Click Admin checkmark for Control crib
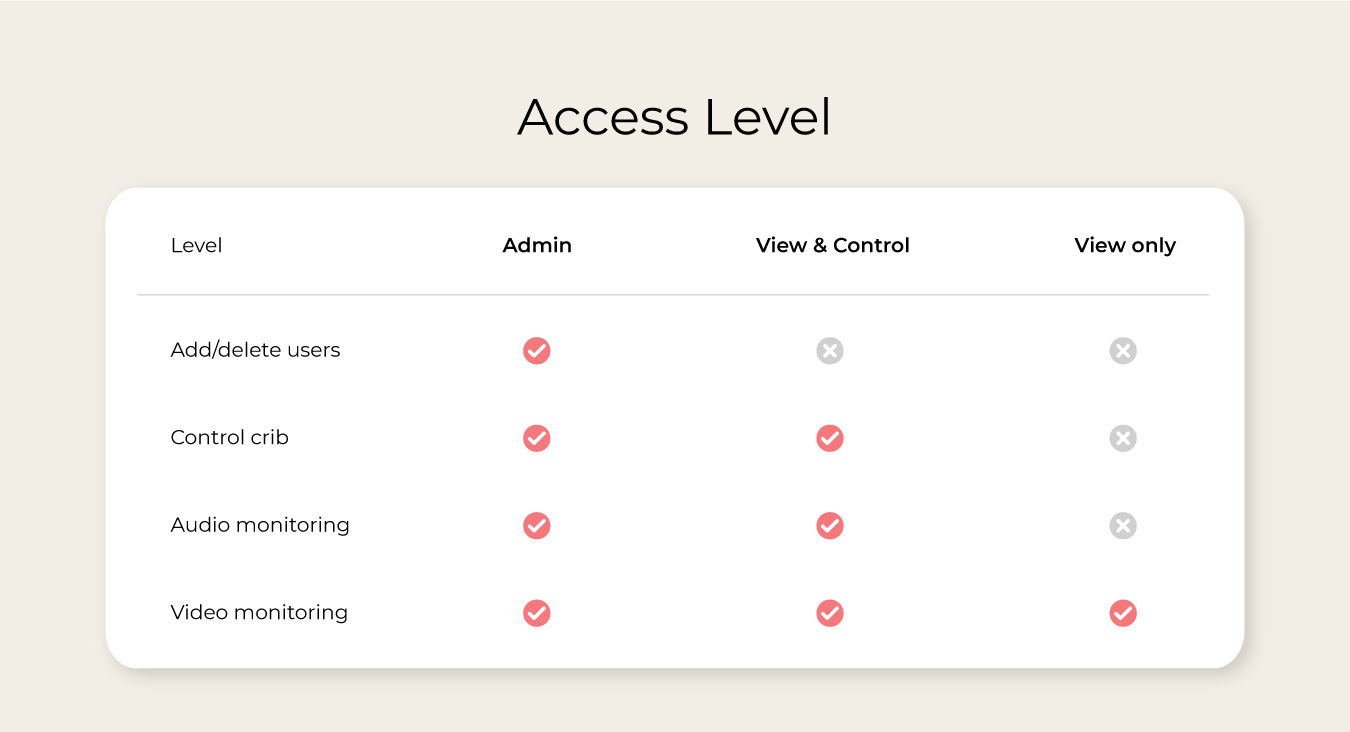Viewport: 1350px width, 732px height. tap(537, 438)
